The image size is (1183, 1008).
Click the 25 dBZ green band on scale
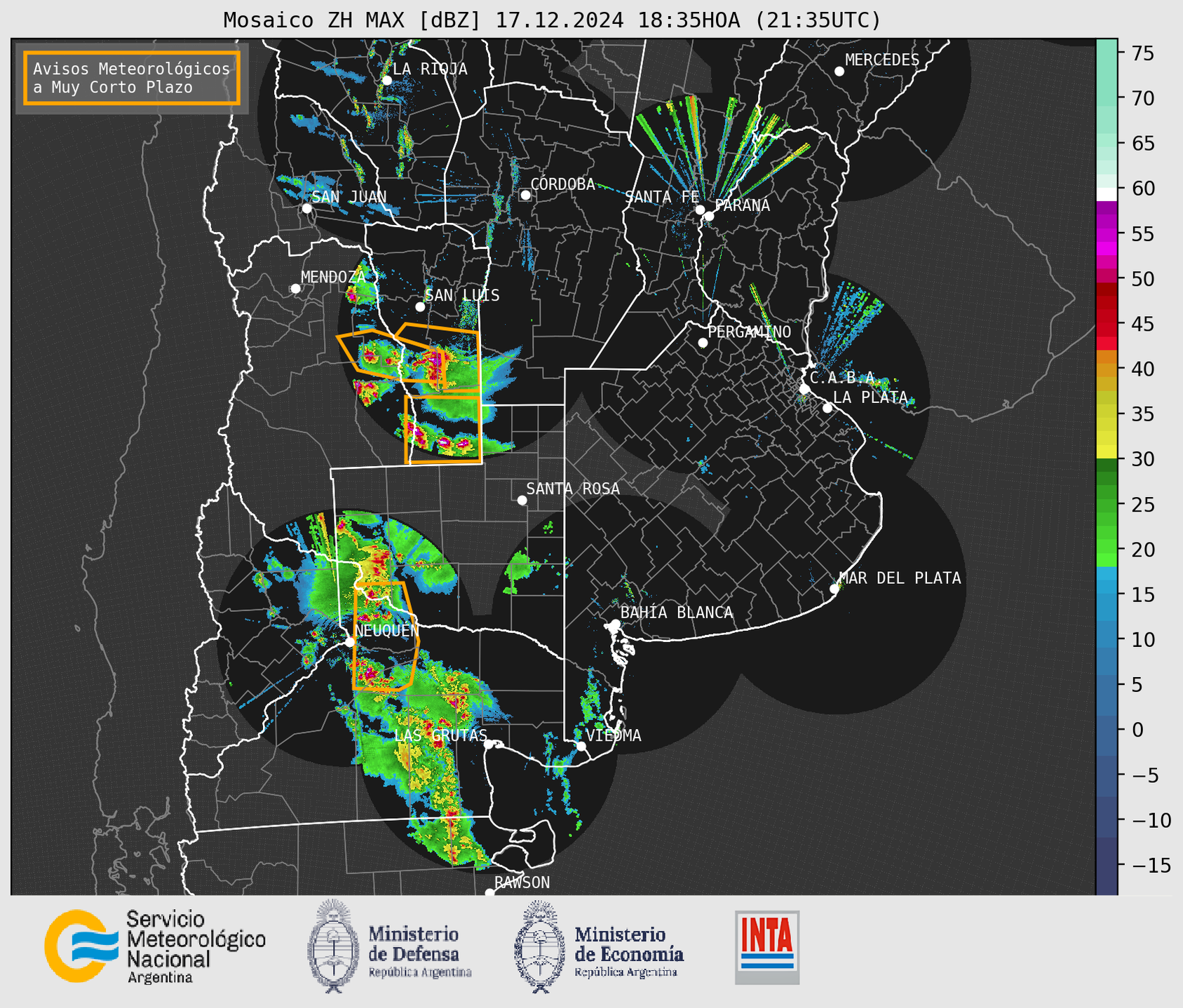(1107, 504)
